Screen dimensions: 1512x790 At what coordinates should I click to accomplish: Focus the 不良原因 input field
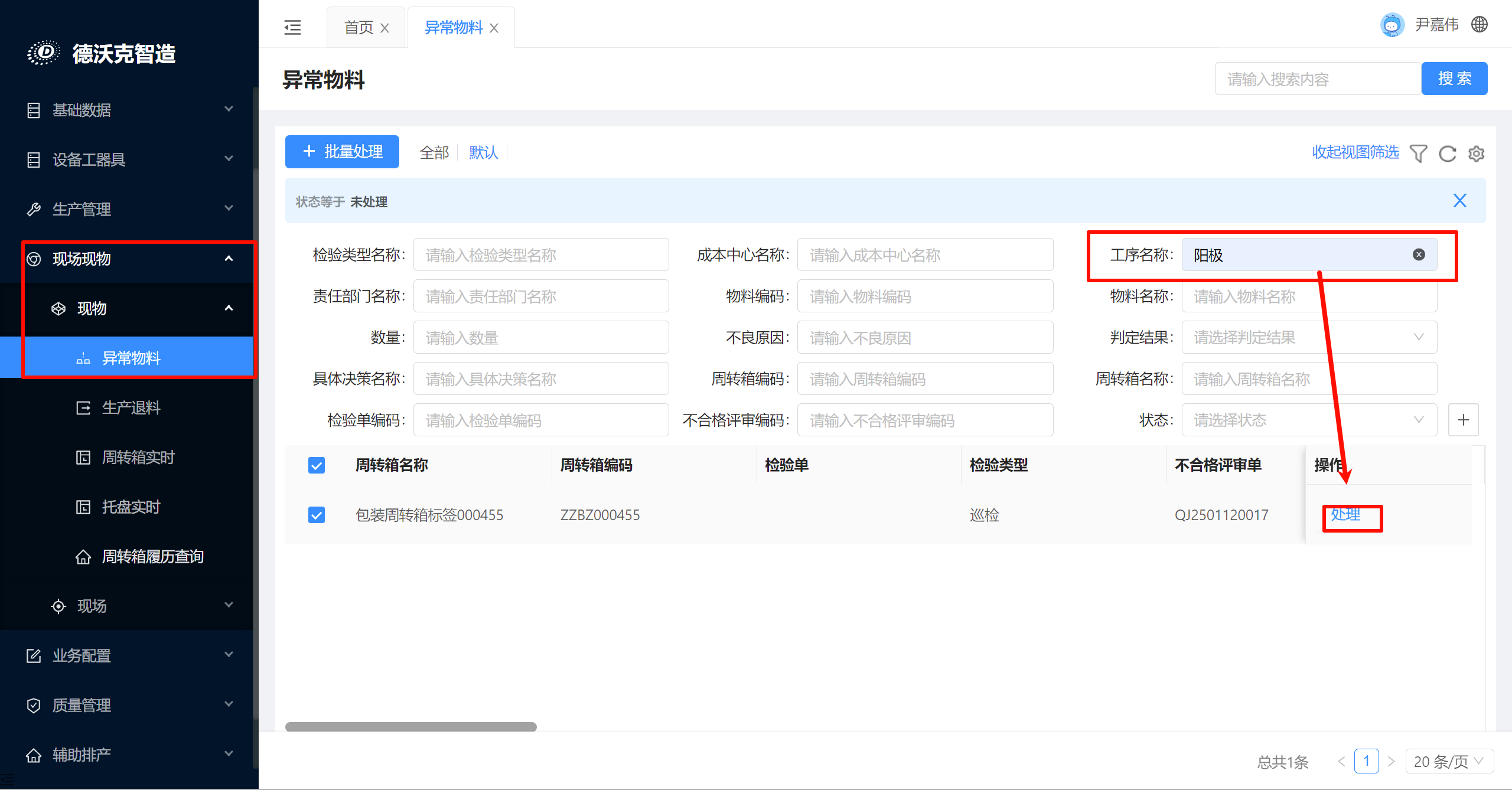click(925, 337)
